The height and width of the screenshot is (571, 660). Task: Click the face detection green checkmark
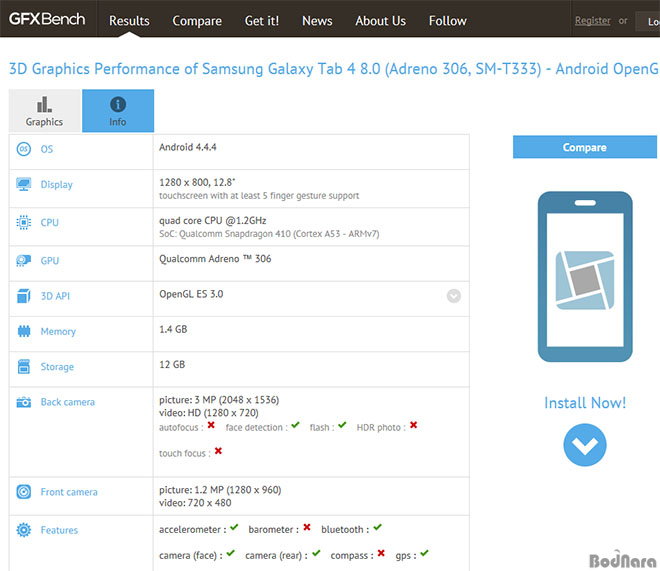coord(295,425)
